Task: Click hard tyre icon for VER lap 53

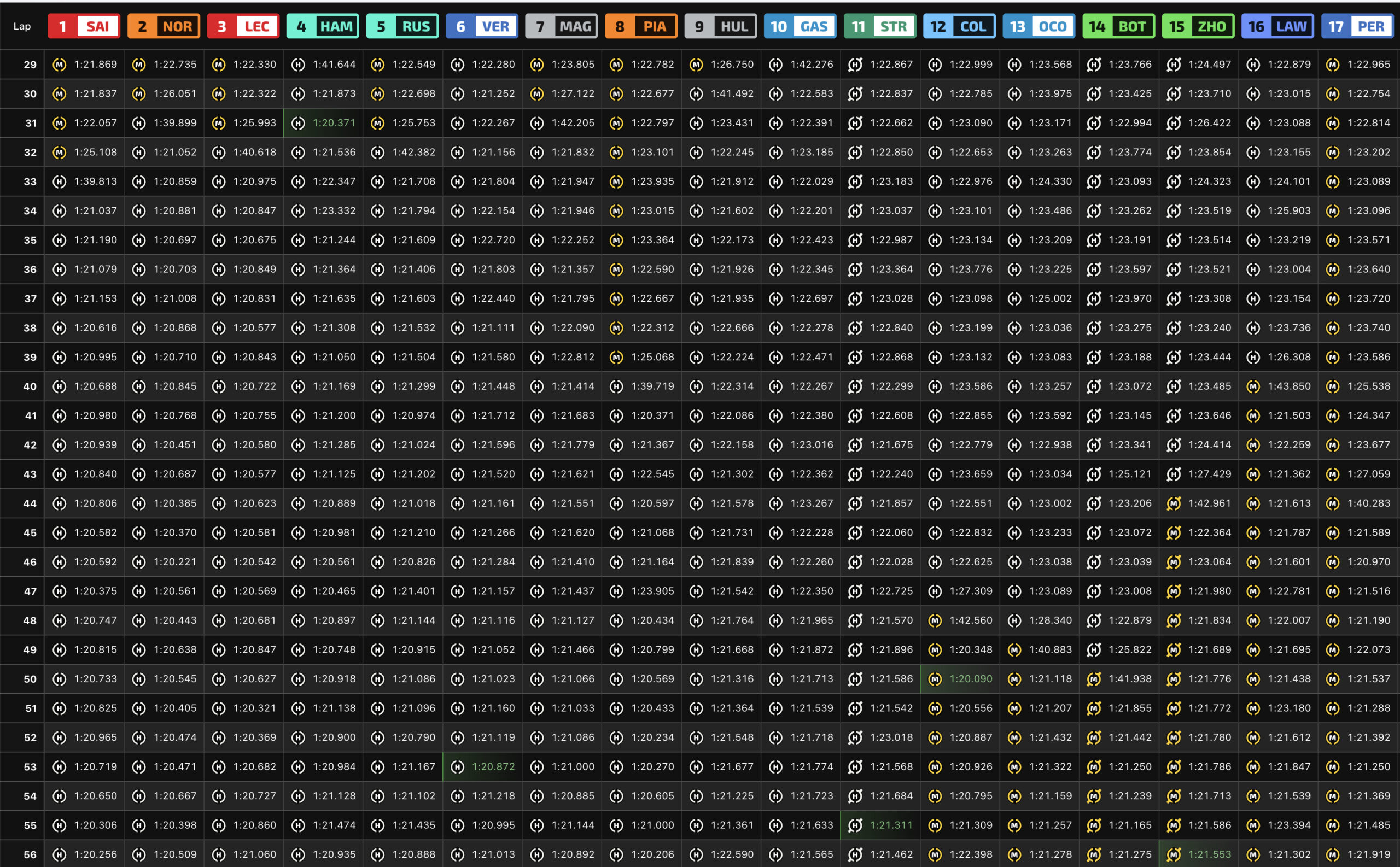Action: click(457, 766)
